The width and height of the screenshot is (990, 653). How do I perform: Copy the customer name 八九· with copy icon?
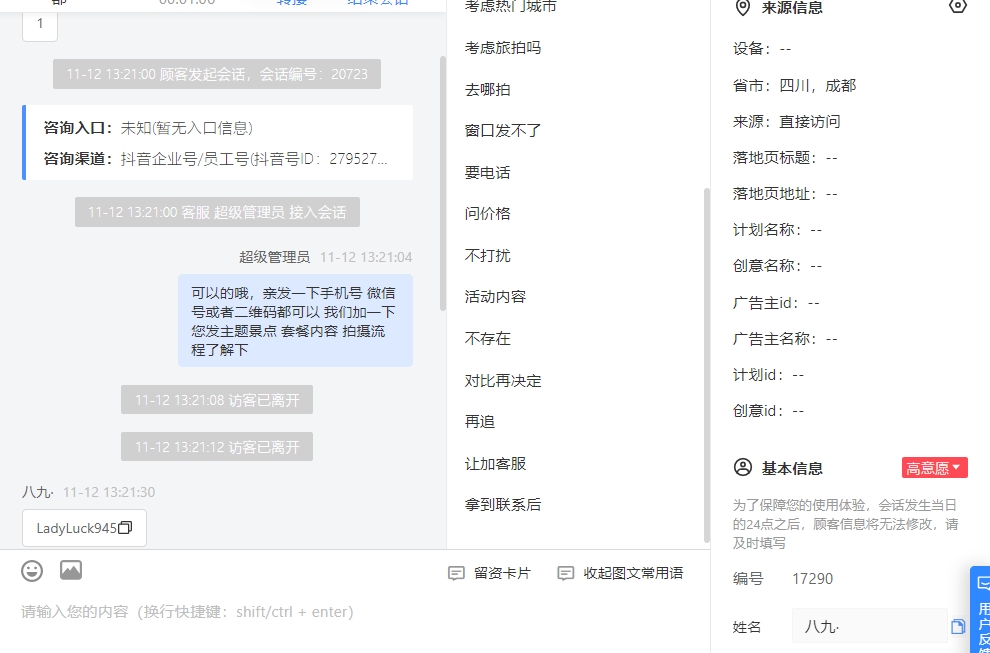958,626
